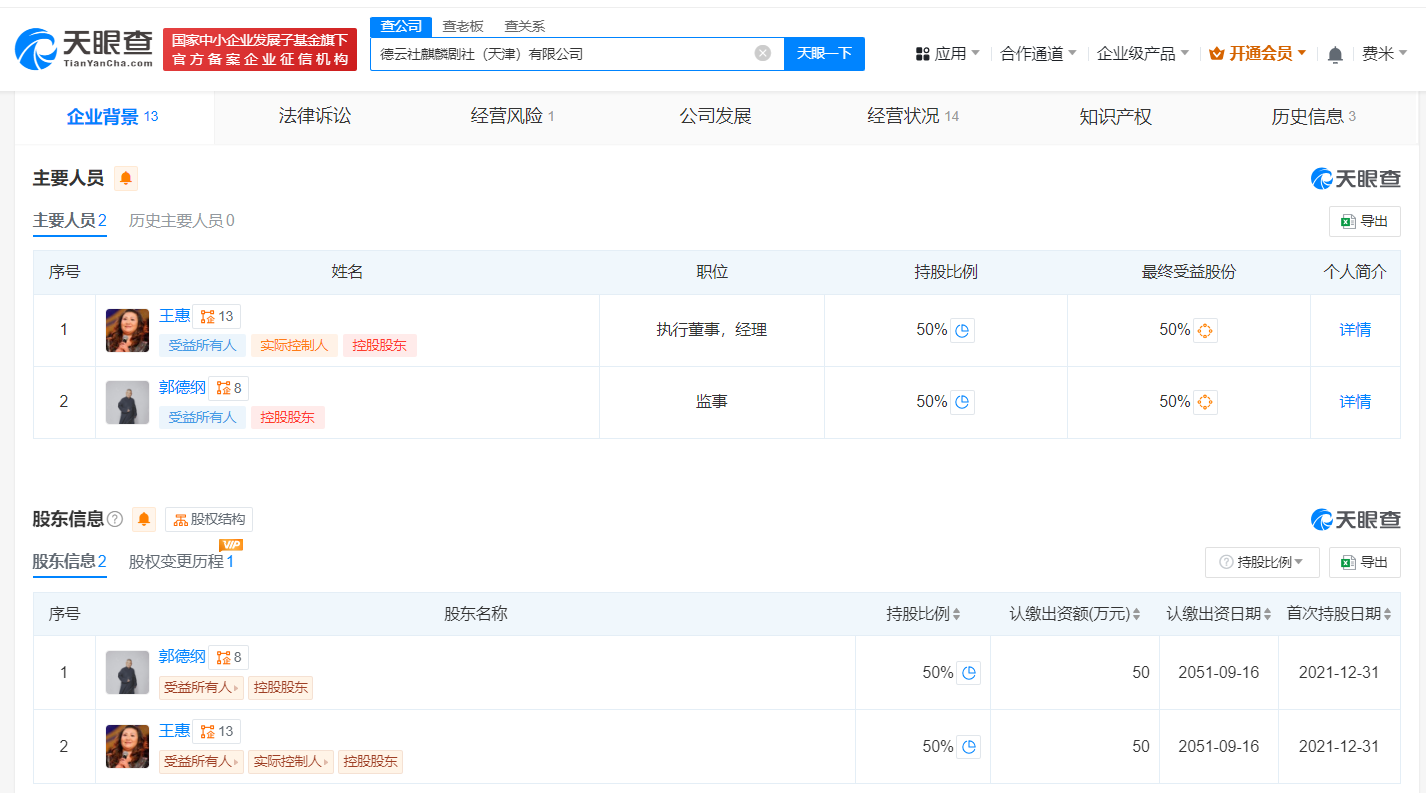
Task: Switch to the 法律诉讼 tab
Action: tap(314, 116)
